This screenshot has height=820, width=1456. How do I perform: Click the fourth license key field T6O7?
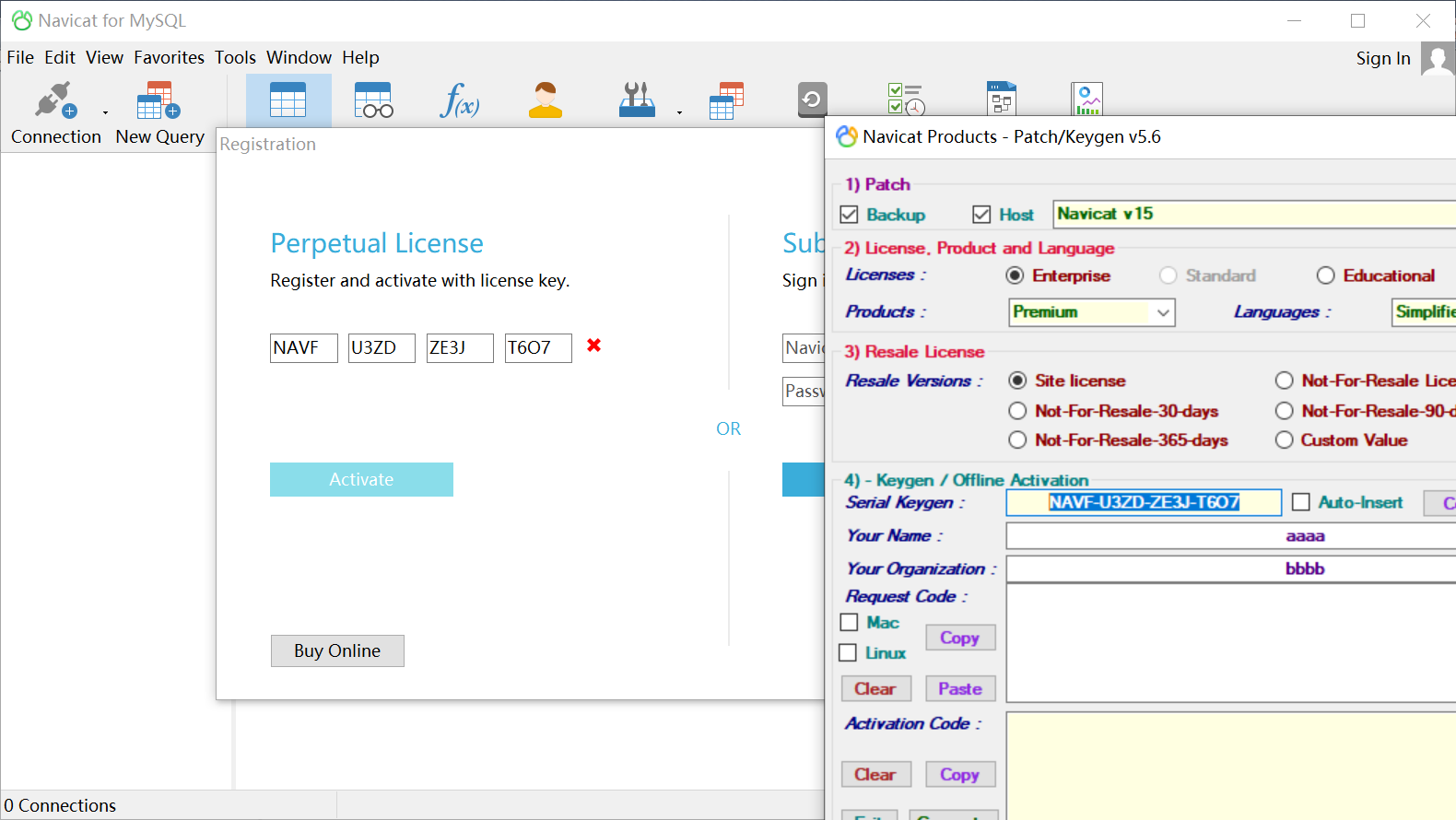(538, 348)
